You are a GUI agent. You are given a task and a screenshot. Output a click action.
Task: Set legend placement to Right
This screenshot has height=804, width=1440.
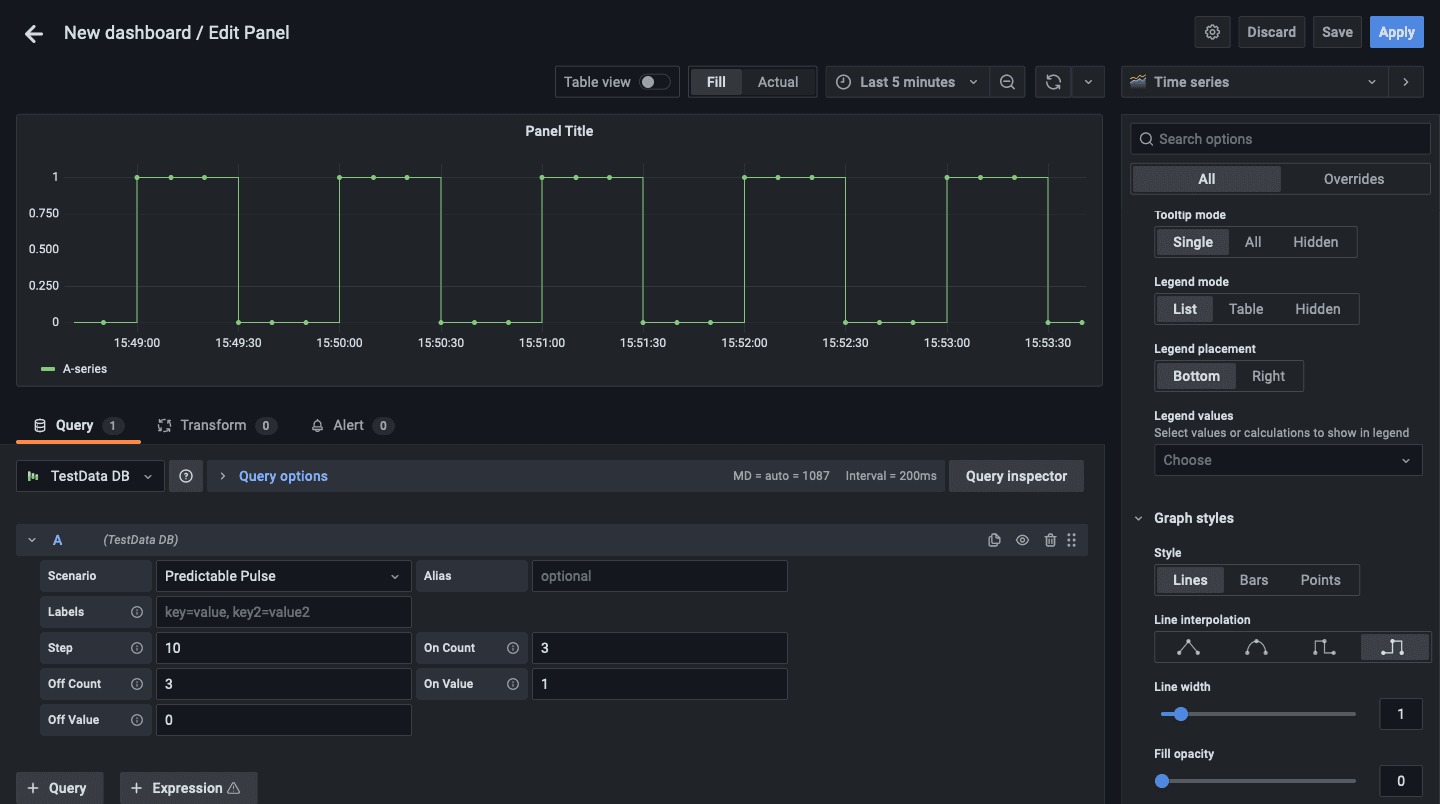click(1268, 376)
